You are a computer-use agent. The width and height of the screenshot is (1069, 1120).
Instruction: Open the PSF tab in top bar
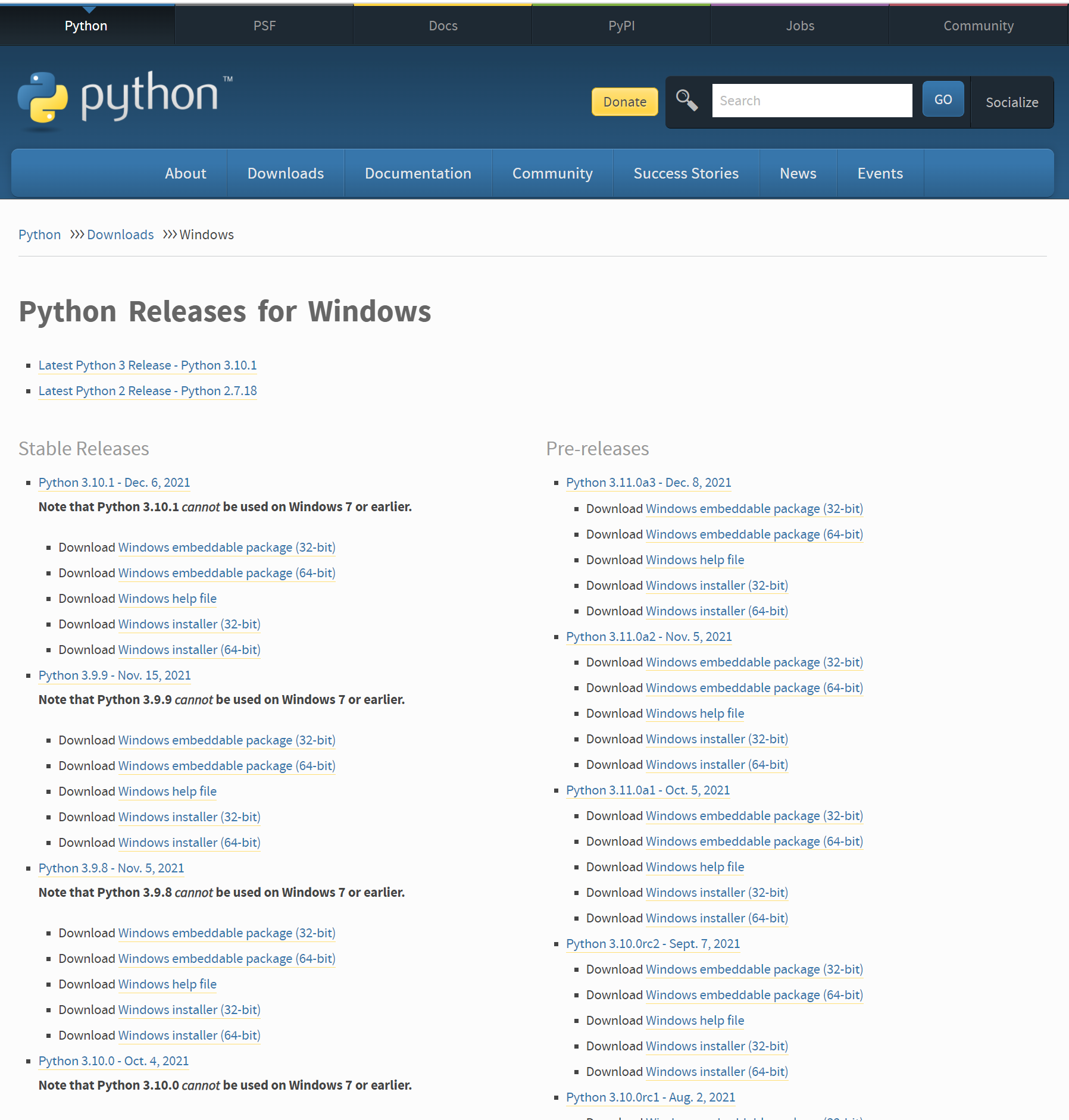264,26
